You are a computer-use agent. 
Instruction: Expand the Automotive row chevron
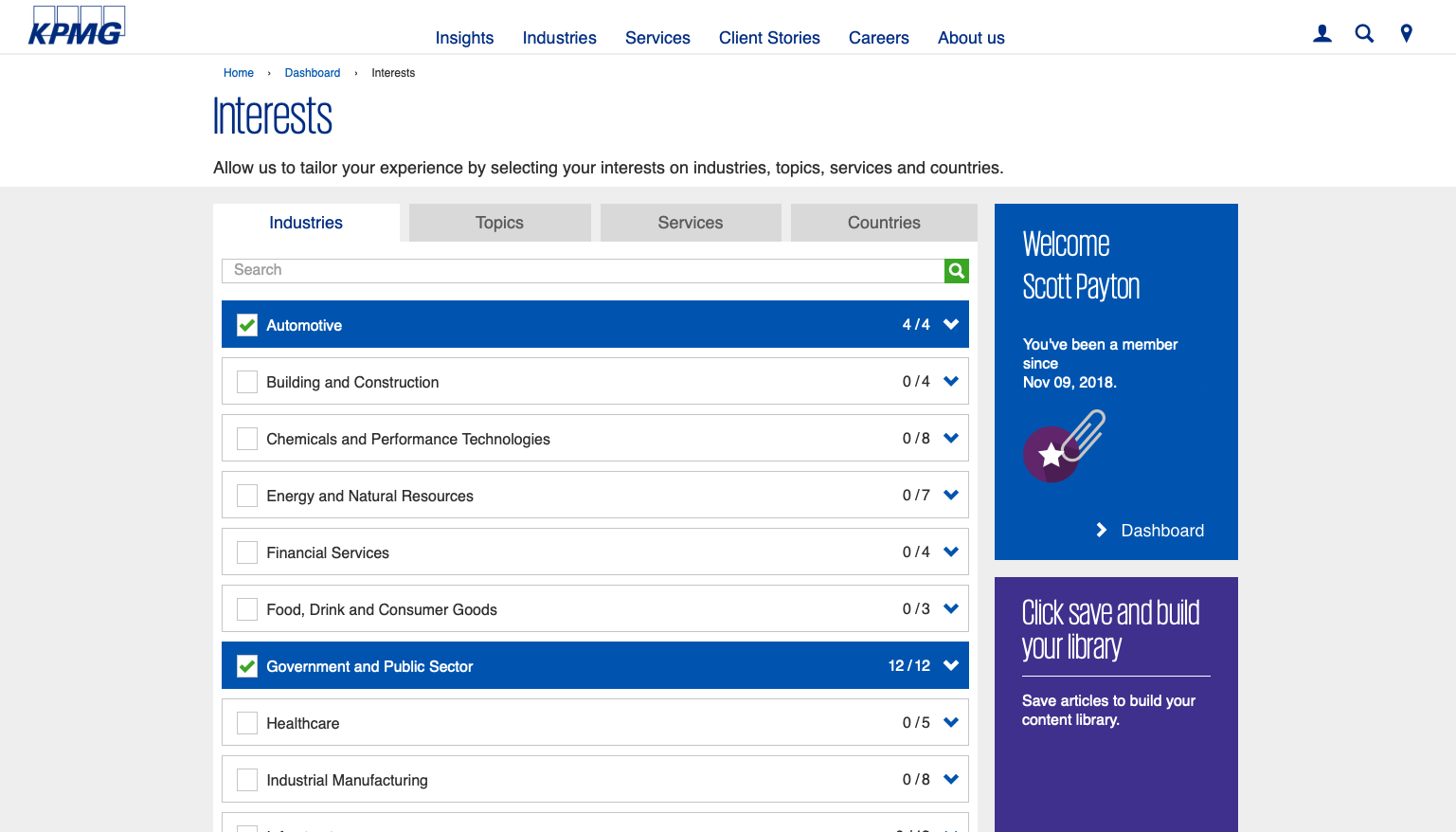pyautogui.click(x=951, y=324)
